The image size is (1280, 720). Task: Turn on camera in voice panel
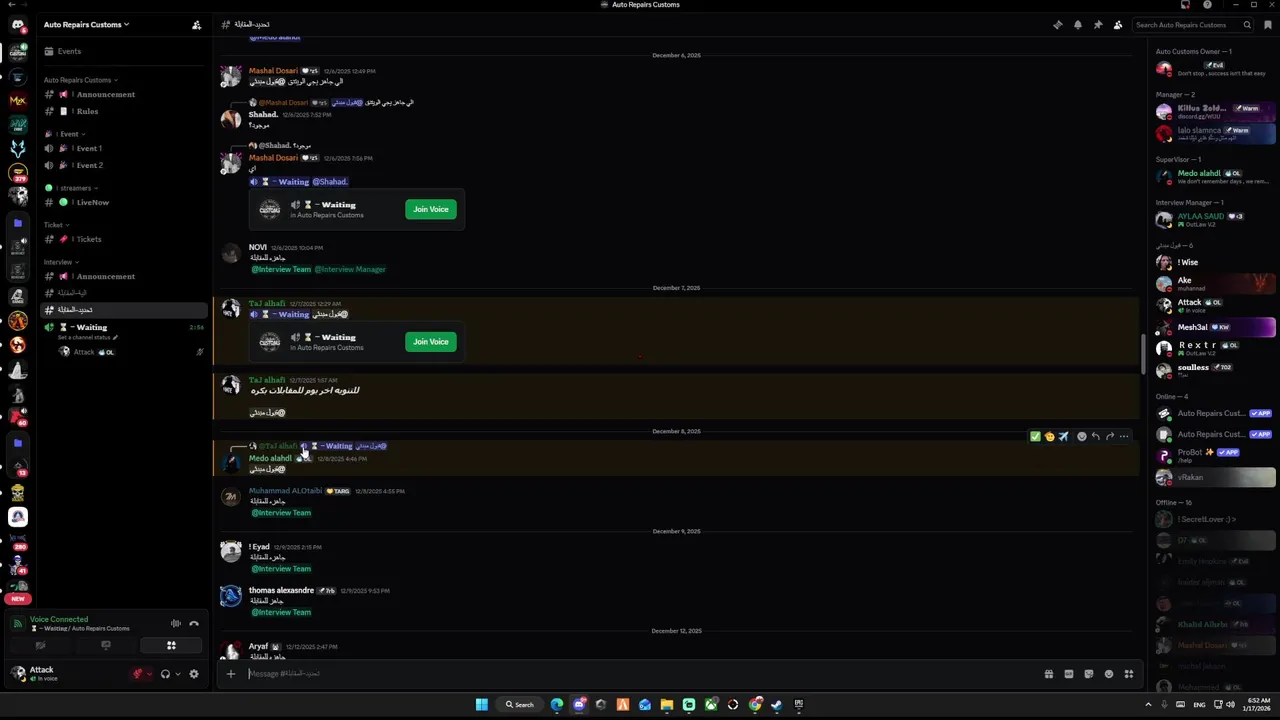(40, 646)
